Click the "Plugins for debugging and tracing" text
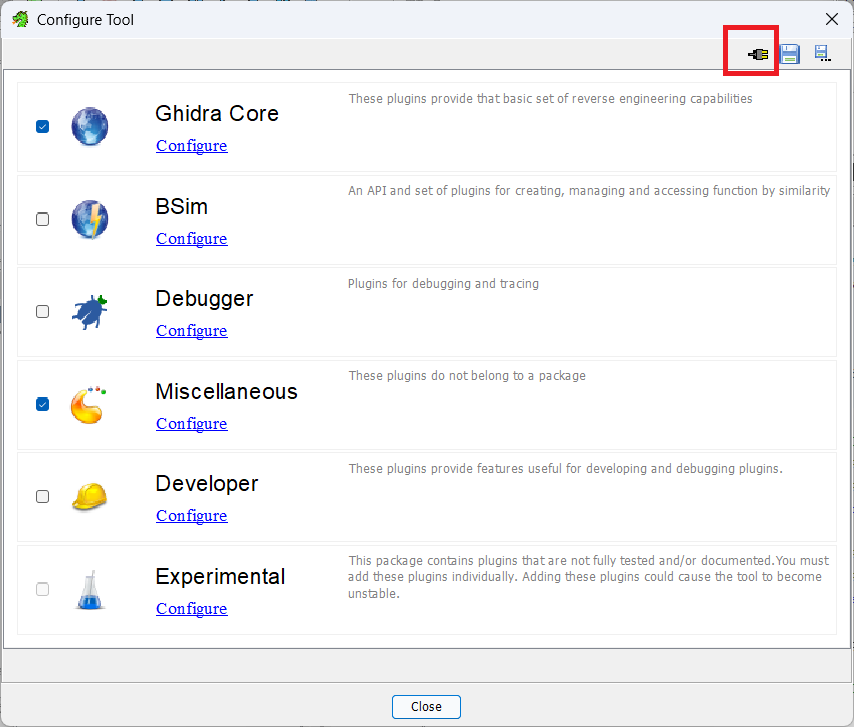Viewport: 854px width, 727px height. point(443,284)
